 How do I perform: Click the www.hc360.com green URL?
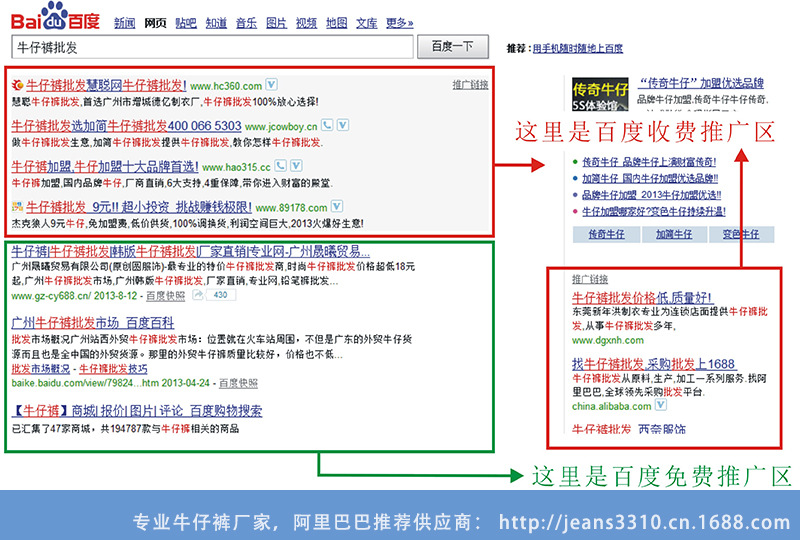pyautogui.click(x=226, y=86)
